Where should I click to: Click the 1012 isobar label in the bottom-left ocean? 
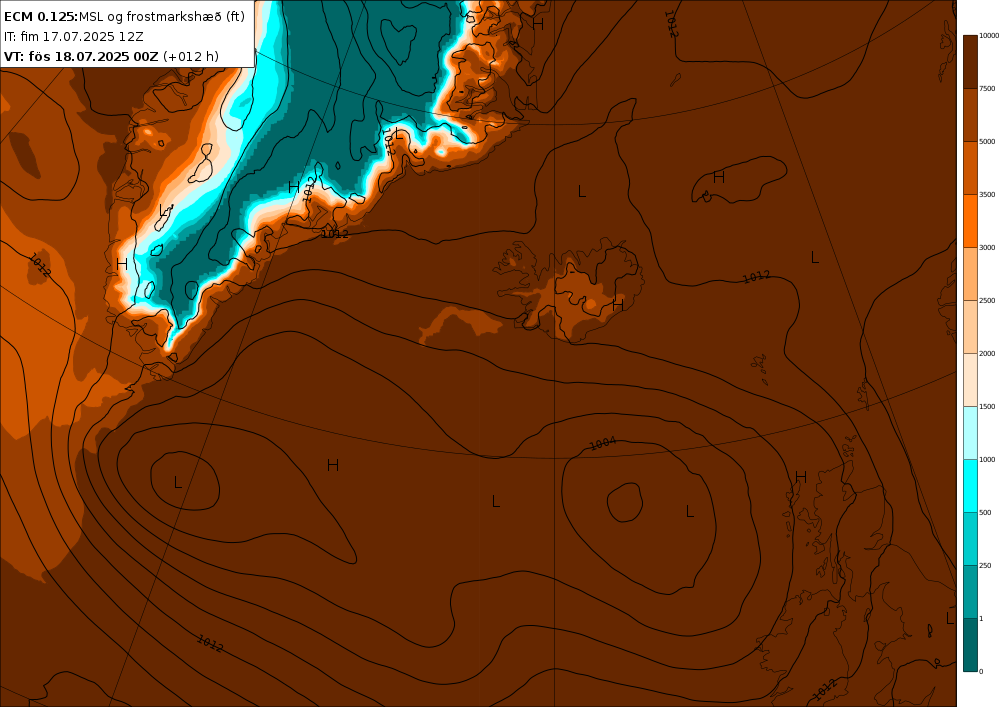tap(210, 644)
